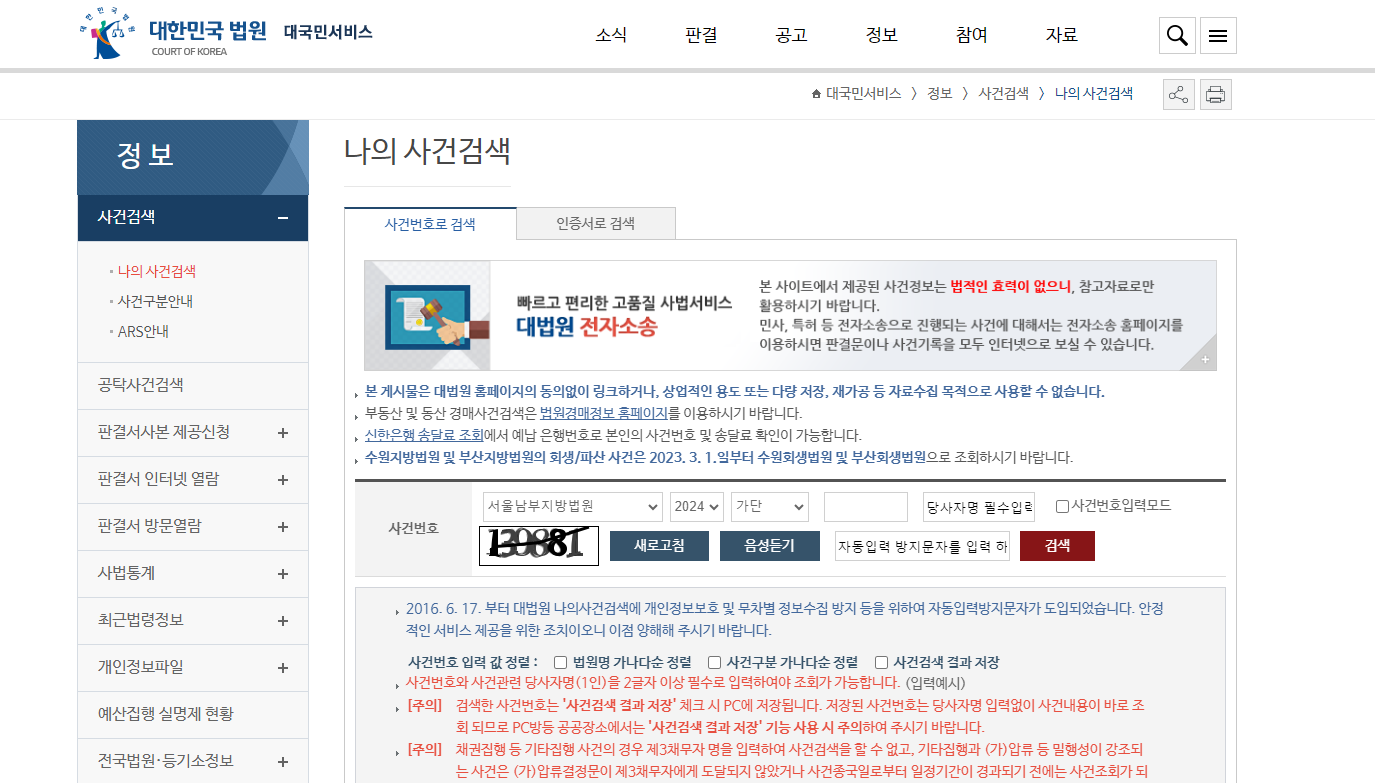Open the search magnifier icon in header

(1177, 36)
